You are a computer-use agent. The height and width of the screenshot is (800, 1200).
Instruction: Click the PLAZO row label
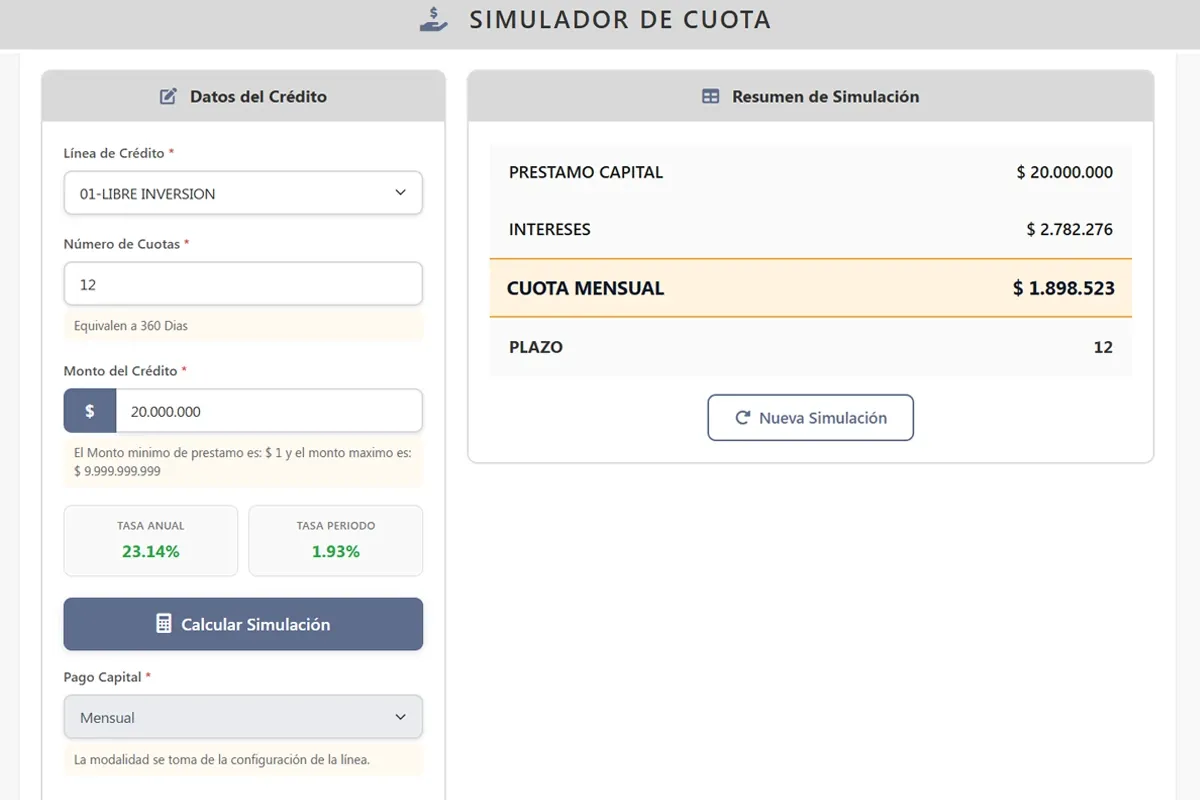[x=536, y=347]
